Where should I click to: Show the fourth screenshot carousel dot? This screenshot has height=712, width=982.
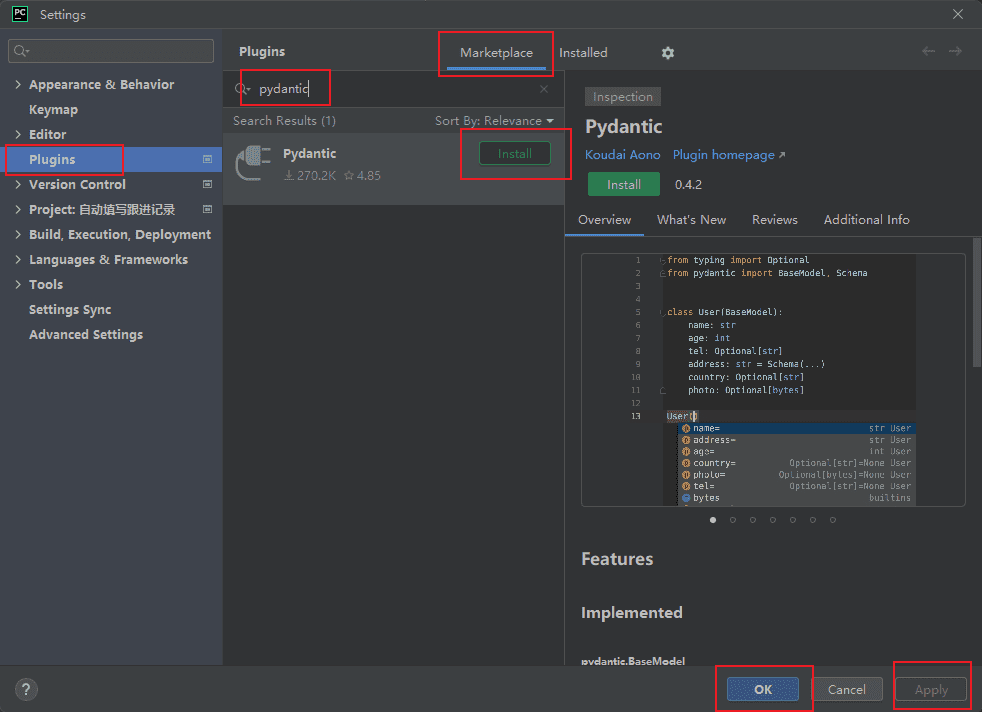pyautogui.click(x=773, y=520)
